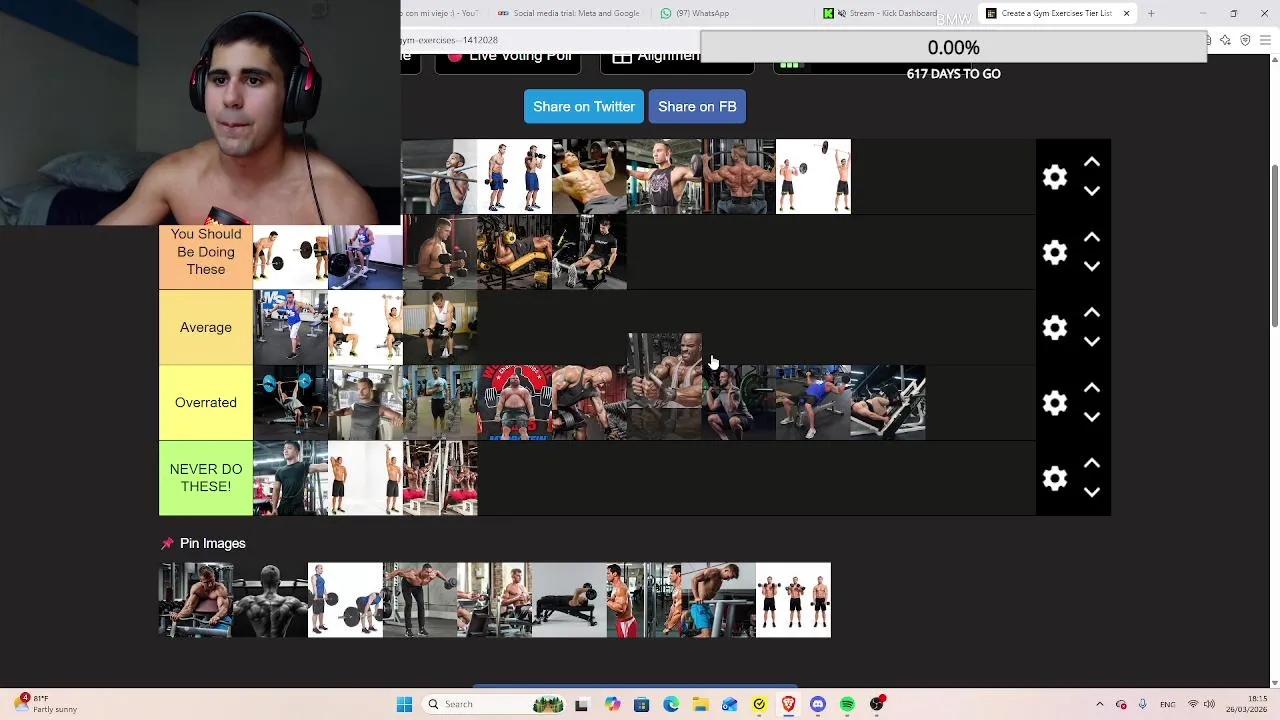Screen dimensions: 1280x720
Task: Open the Windows Start menu
Action: tap(404, 704)
